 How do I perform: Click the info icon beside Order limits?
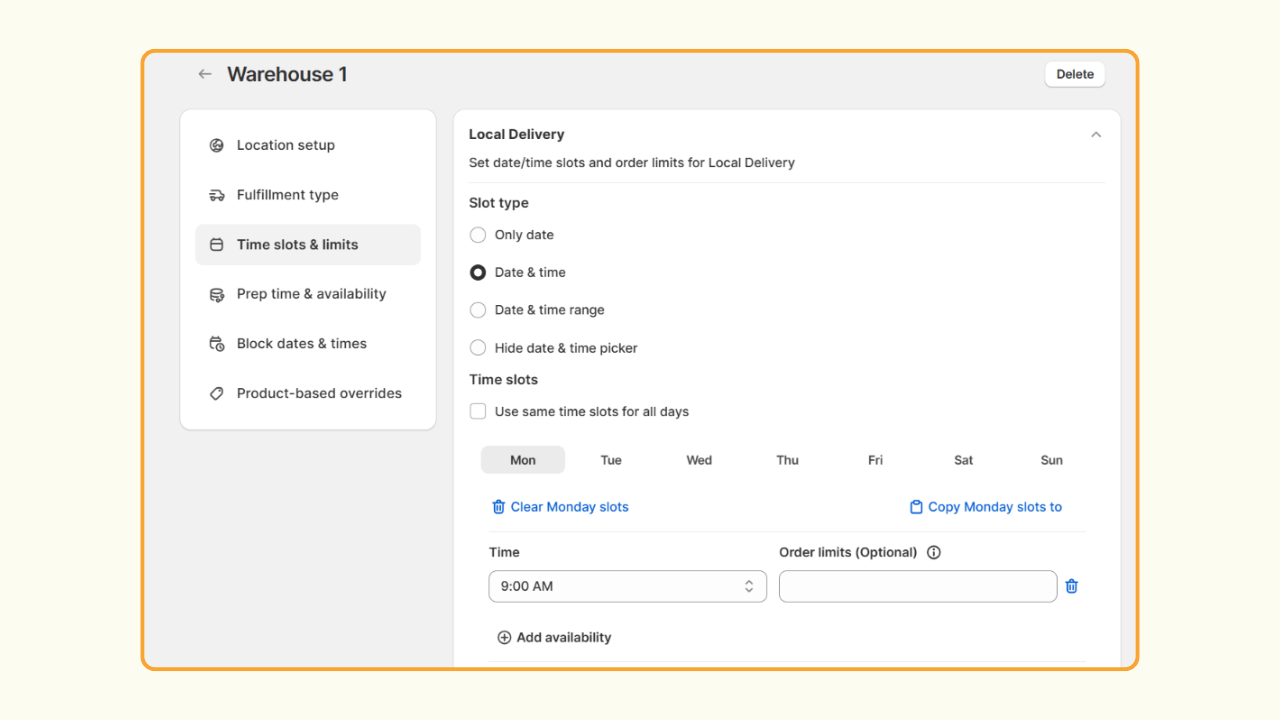pos(934,552)
